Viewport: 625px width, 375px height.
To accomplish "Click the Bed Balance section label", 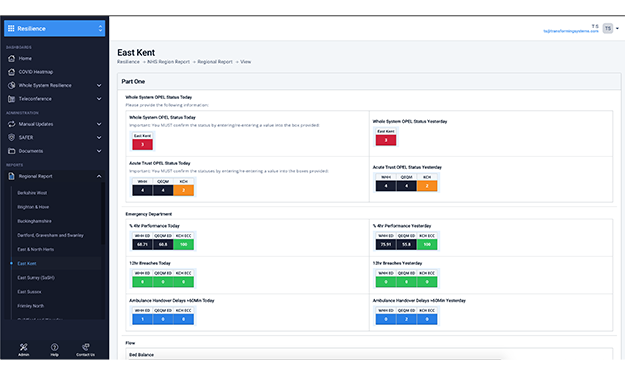I will (x=142, y=355).
